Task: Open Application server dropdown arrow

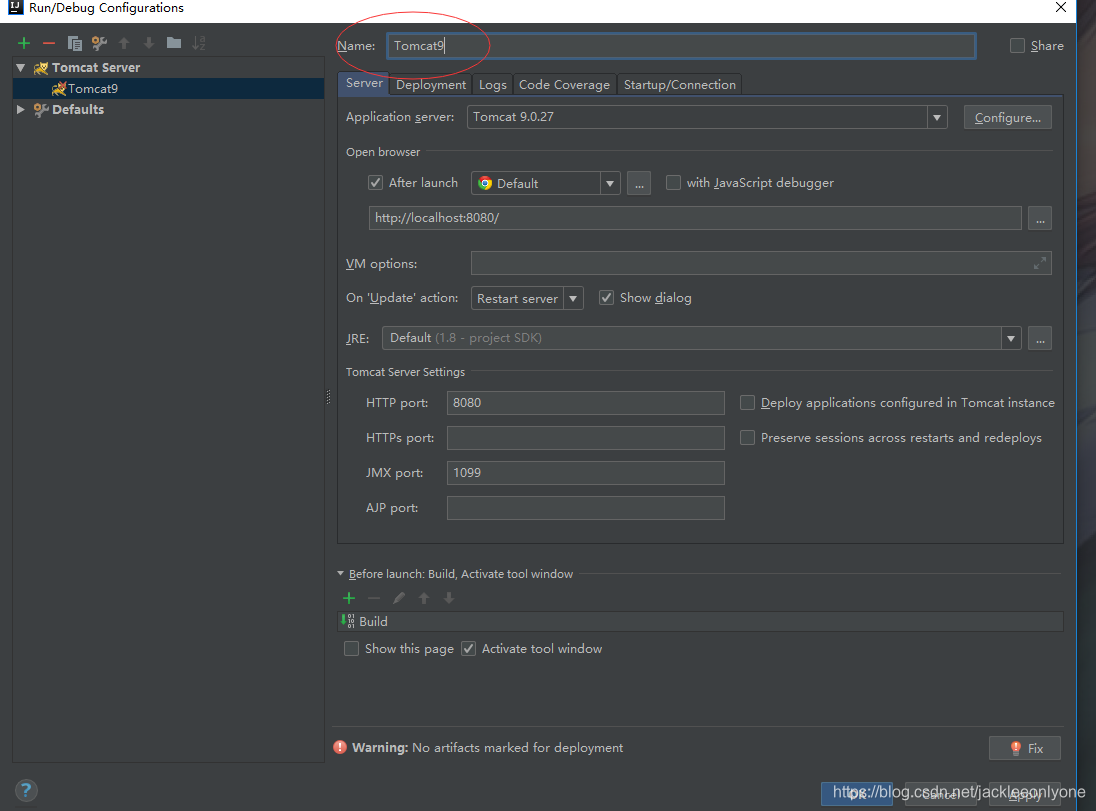Action: (937, 117)
